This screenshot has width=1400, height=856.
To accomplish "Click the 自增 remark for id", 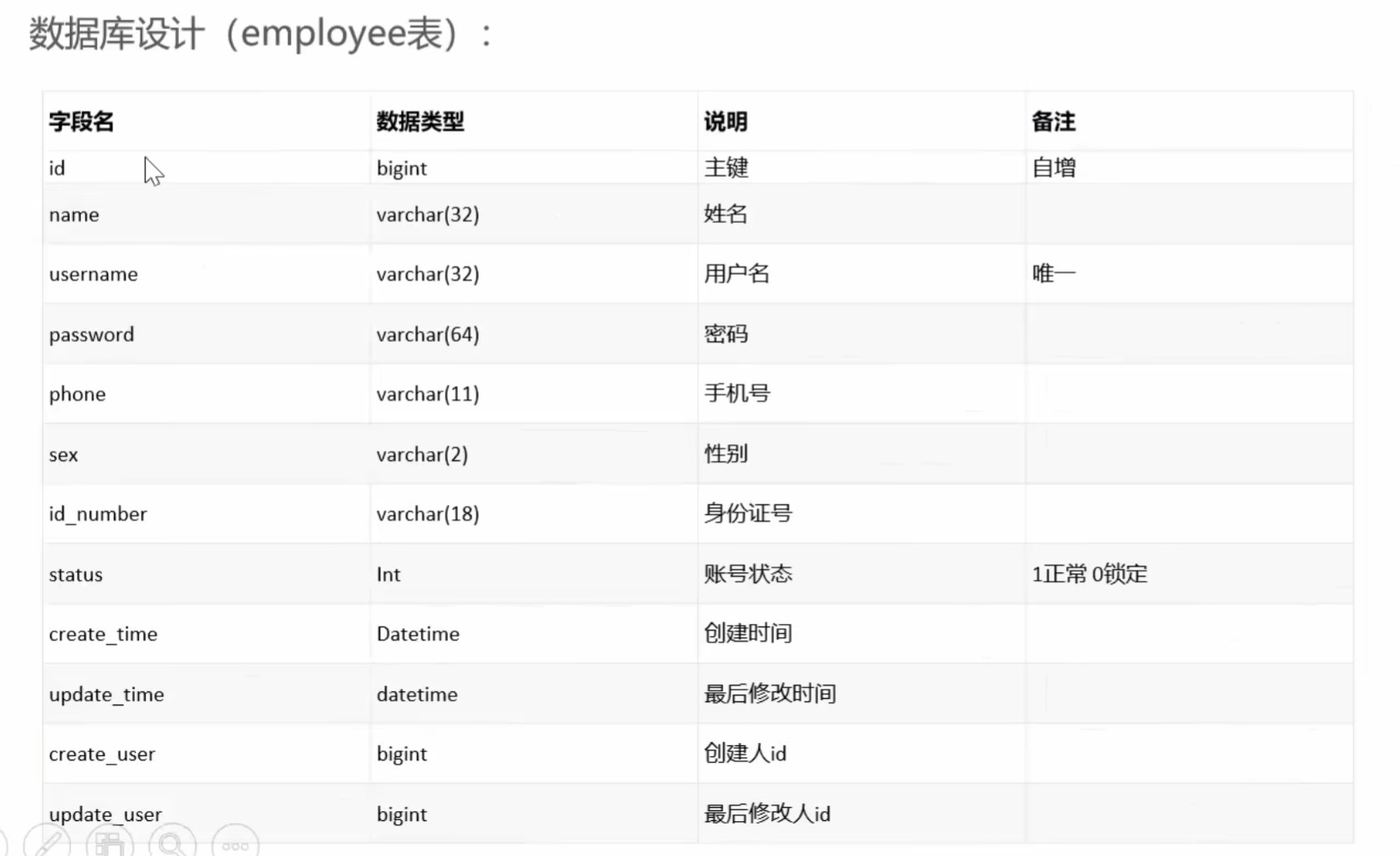I will pos(1054,168).
